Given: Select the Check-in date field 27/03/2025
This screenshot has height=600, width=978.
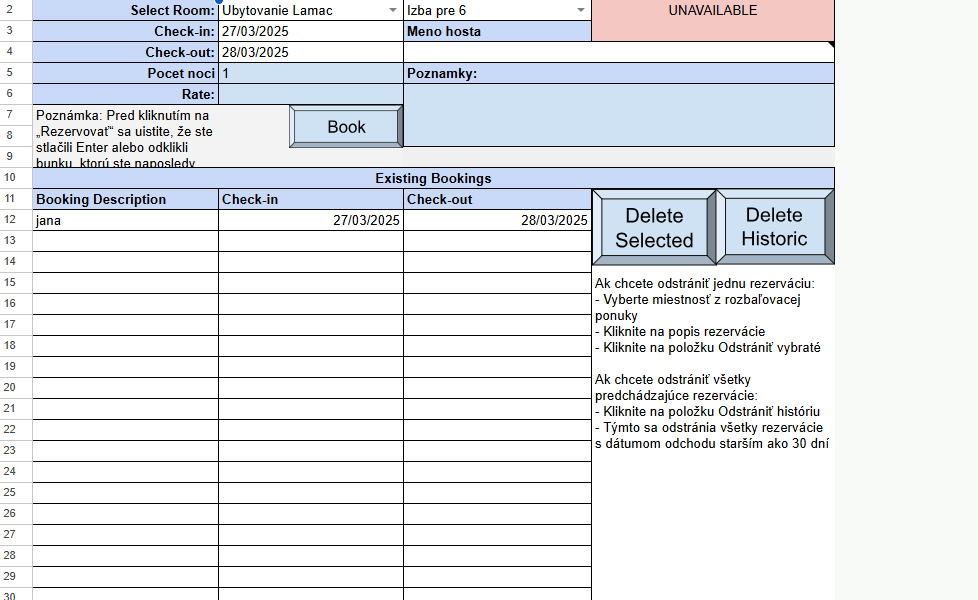Looking at the screenshot, I should point(310,32).
